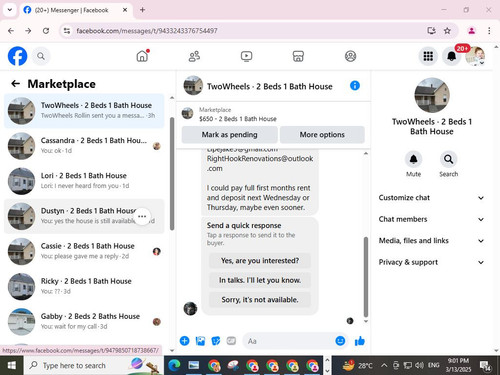The height and width of the screenshot is (375, 500).
Task: Open the Marketplace storefront icon
Action: (298, 56)
